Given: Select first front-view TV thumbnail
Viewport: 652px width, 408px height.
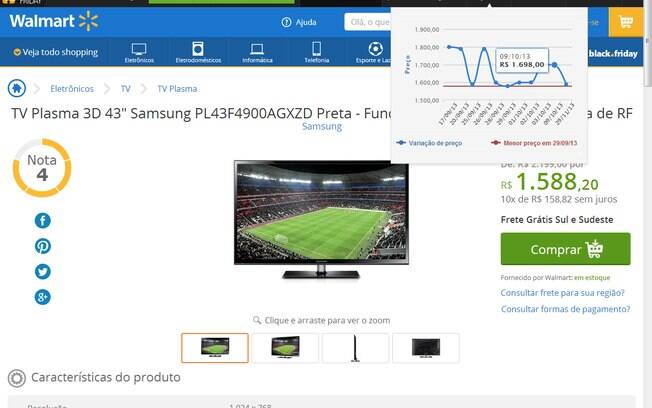Looking at the screenshot, I should tap(215, 348).
